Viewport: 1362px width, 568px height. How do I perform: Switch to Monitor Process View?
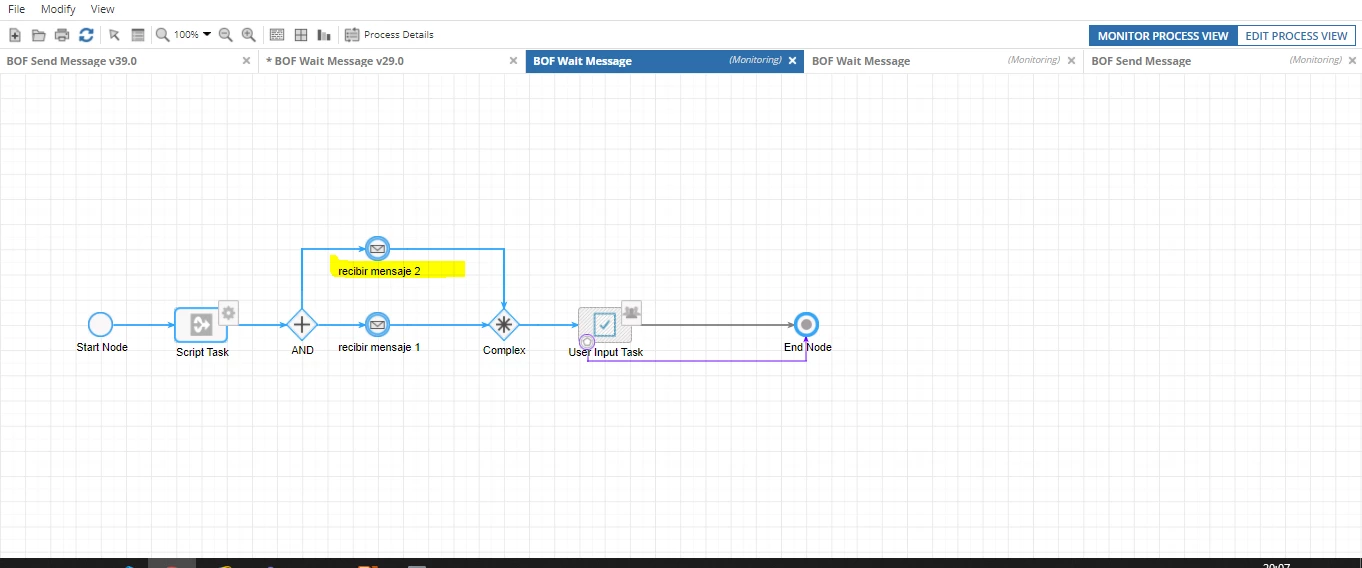[x=1163, y=36]
